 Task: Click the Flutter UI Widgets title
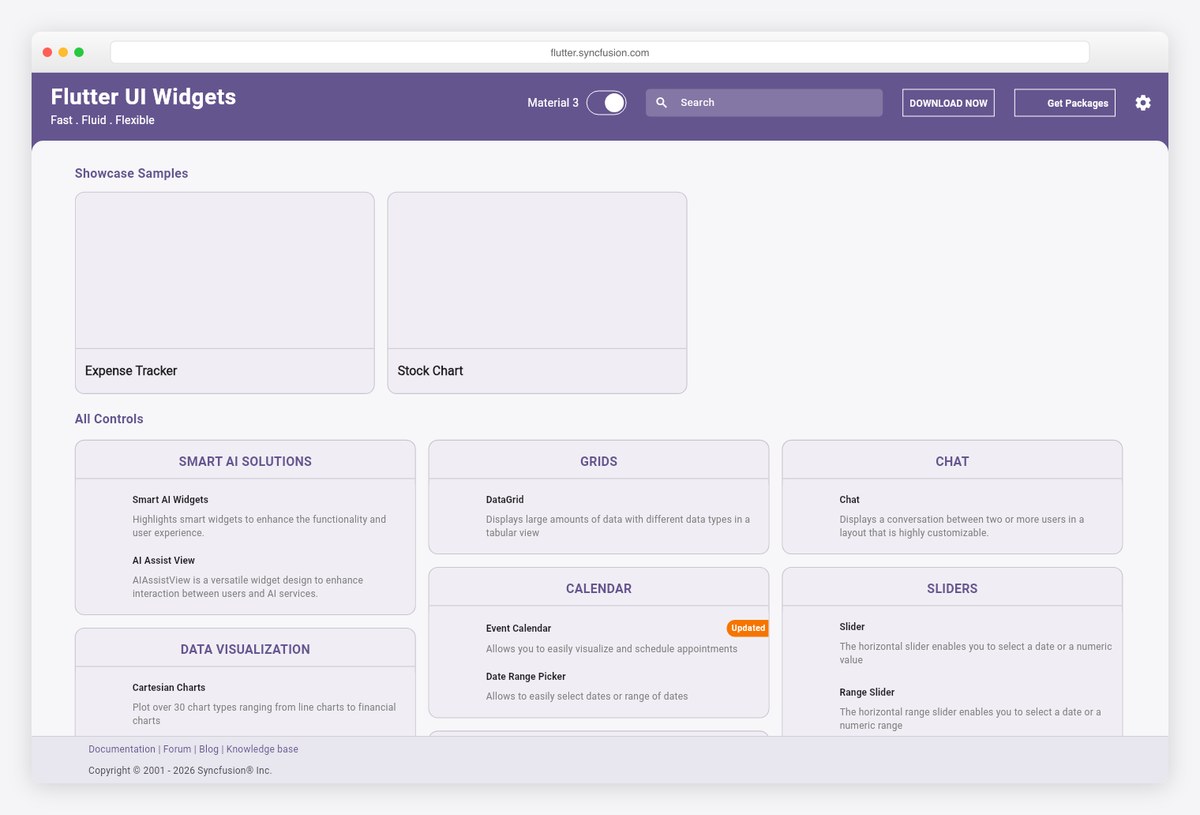(x=143, y=96)
